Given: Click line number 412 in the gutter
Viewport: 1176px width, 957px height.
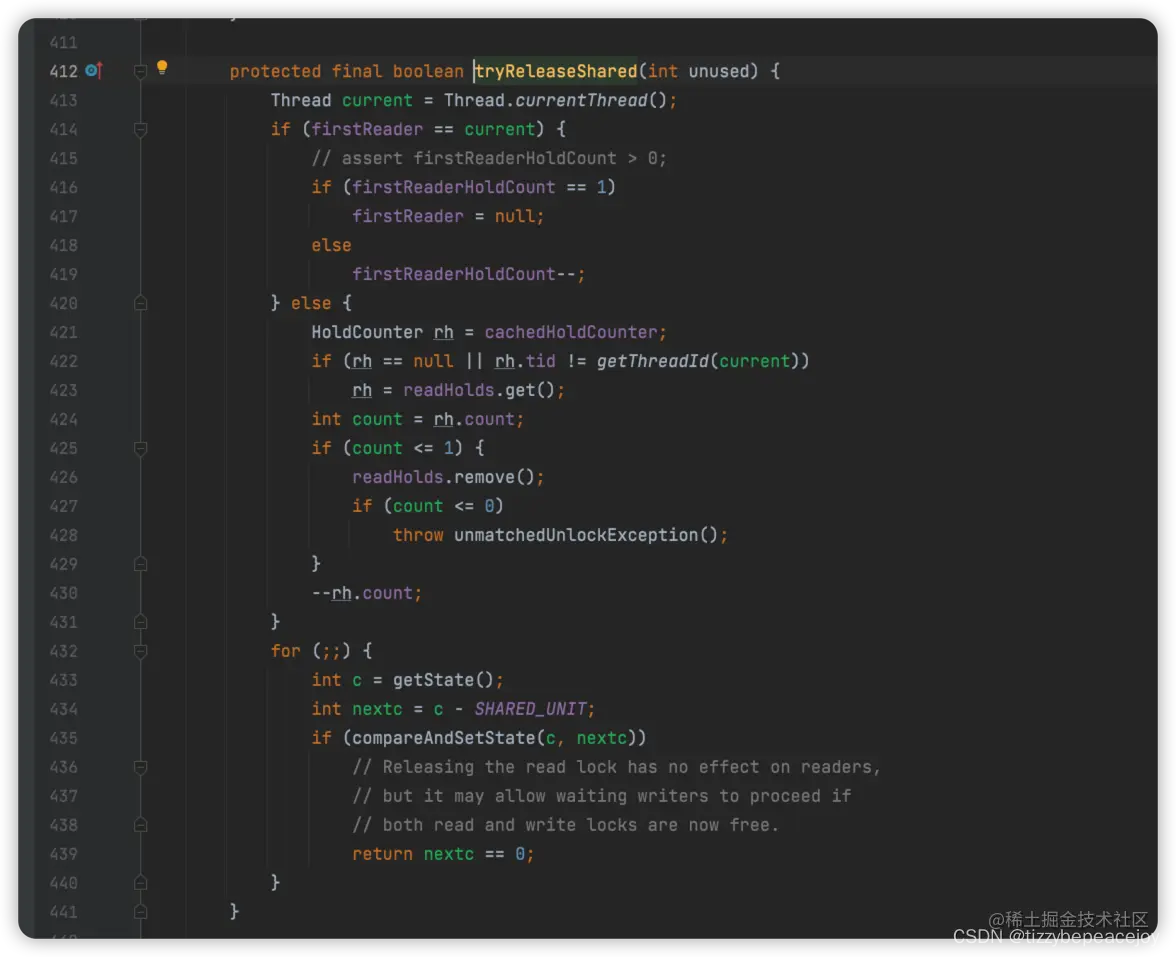Looking at the screenshot, I should (64, 71).
